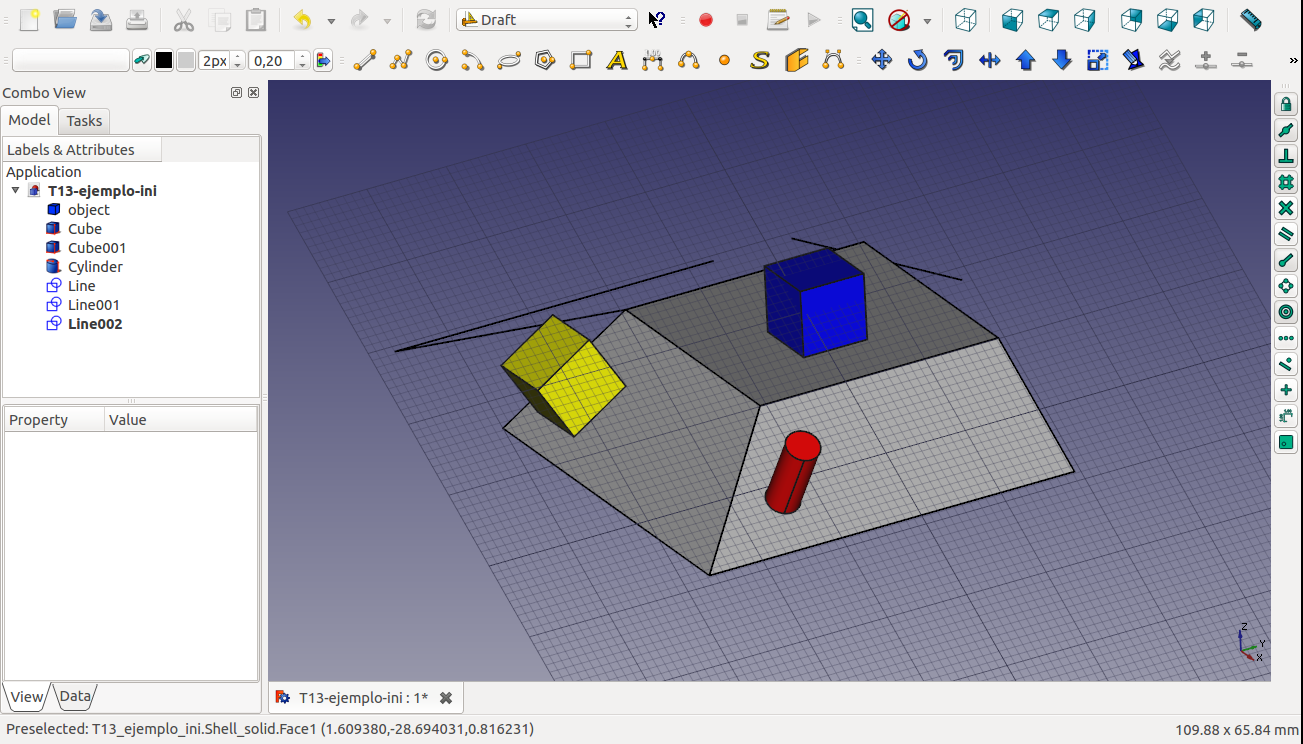Screen dimensions: 1303x744
Task: Toggle the snap lock button
Action: coord(1286,105)
